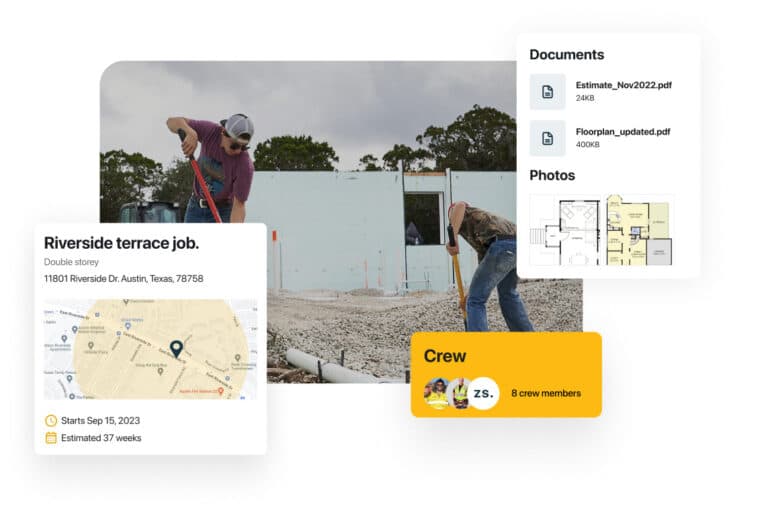Click the Documents heading
Image resolution: width=768 pixels, height=513 pixels.
(x=567, y=54)
